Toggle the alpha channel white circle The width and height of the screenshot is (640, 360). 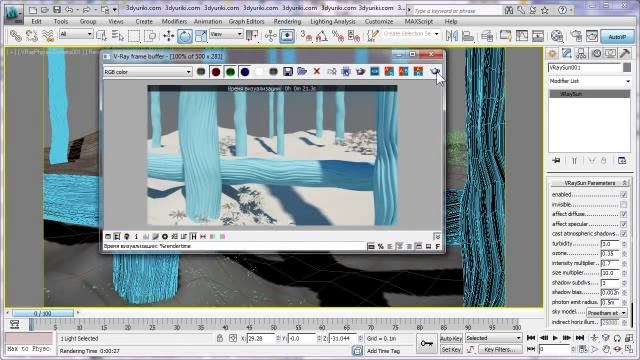[x=259, y=72]
